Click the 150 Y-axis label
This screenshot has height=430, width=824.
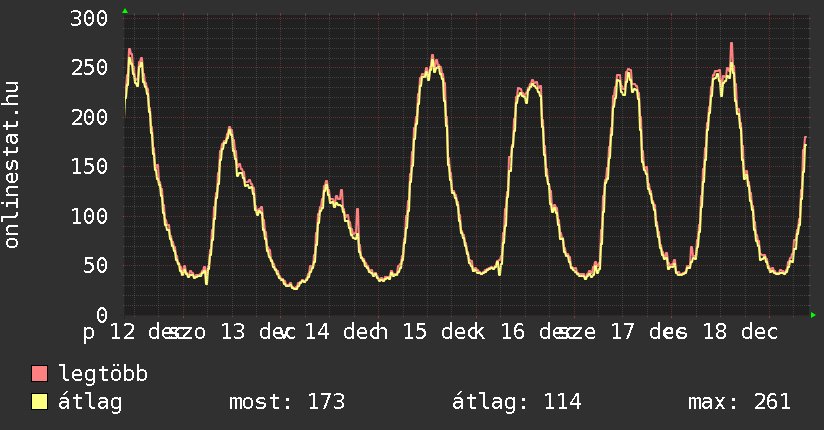[x=90, y=166]
